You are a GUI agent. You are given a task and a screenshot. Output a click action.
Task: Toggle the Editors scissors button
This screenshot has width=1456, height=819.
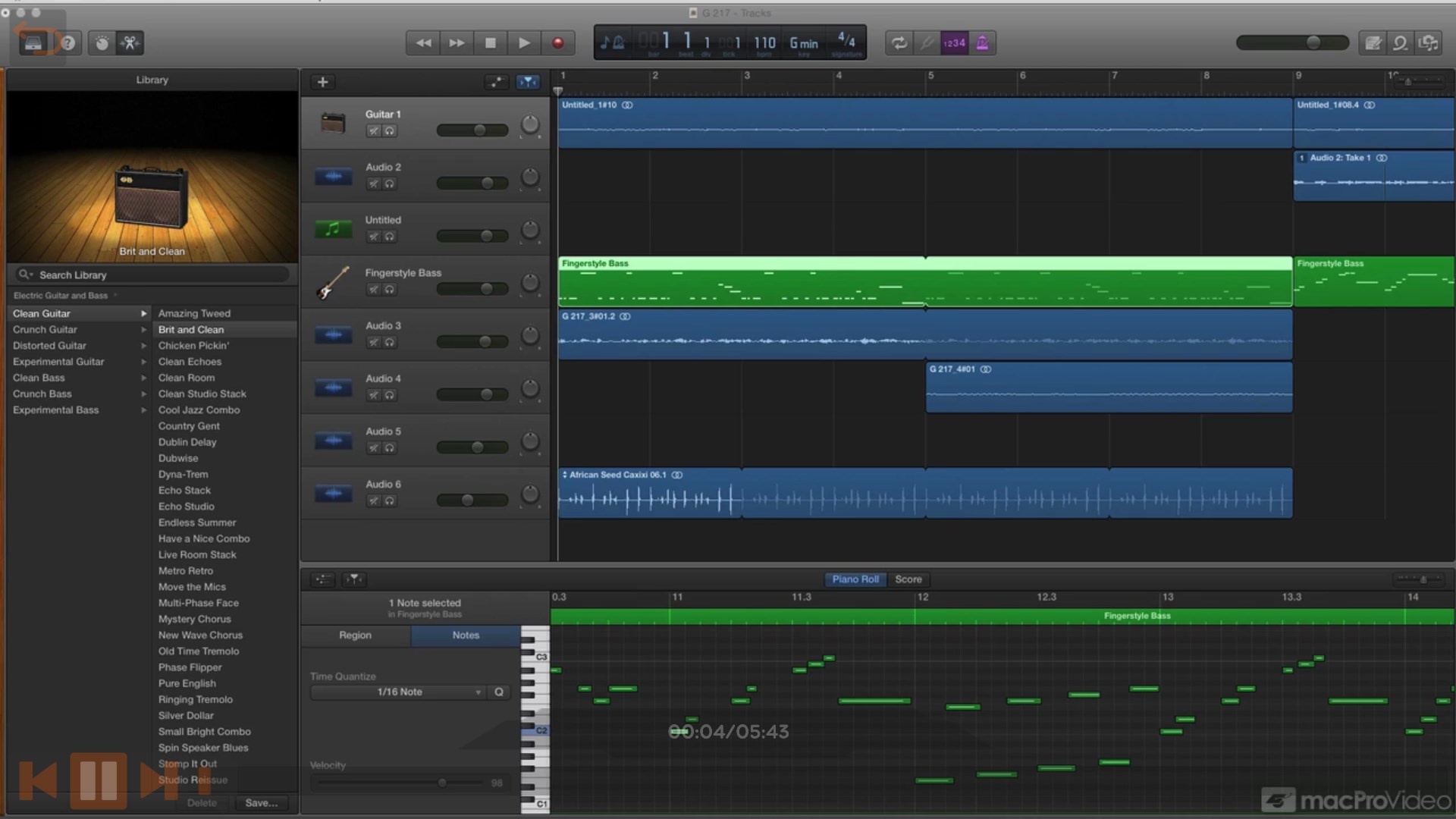130,43
